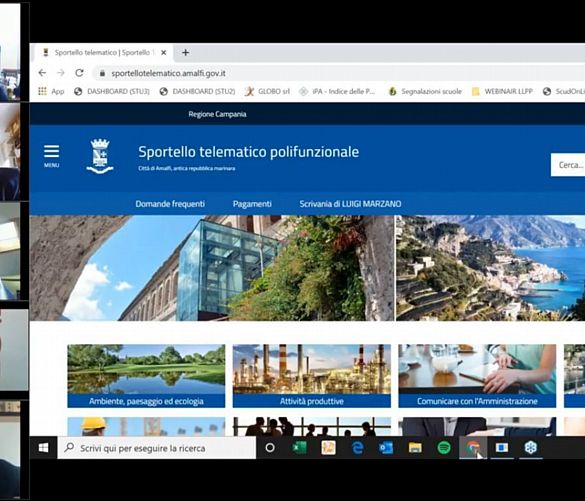Open Chrome from the taskbar
The width and height of the screenshot is (585, 501).
click(473, 448)
